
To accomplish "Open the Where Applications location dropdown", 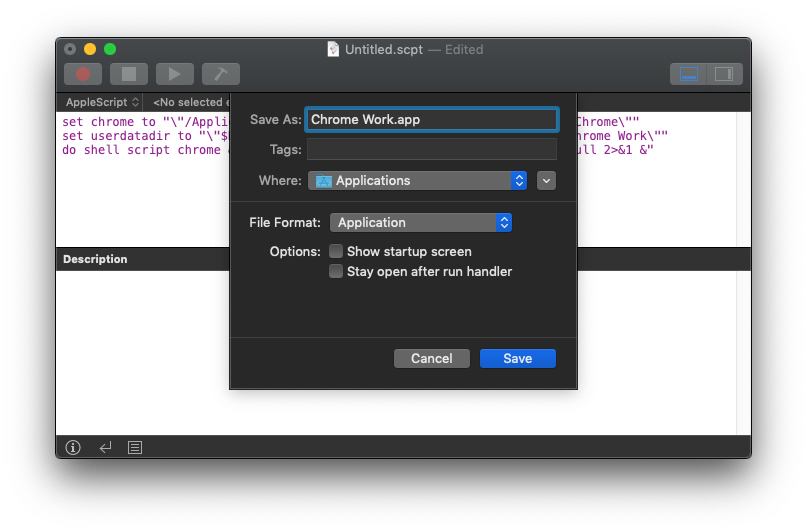I will pos(417,181).
